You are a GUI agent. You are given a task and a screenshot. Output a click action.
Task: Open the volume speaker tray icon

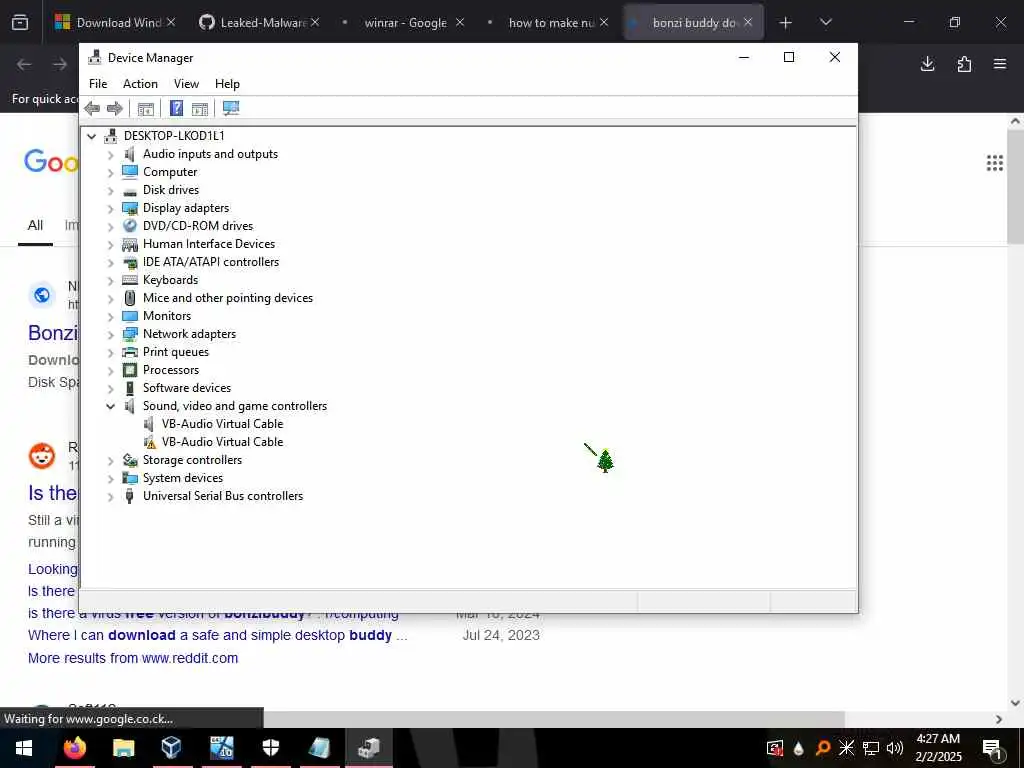(895, 748)
